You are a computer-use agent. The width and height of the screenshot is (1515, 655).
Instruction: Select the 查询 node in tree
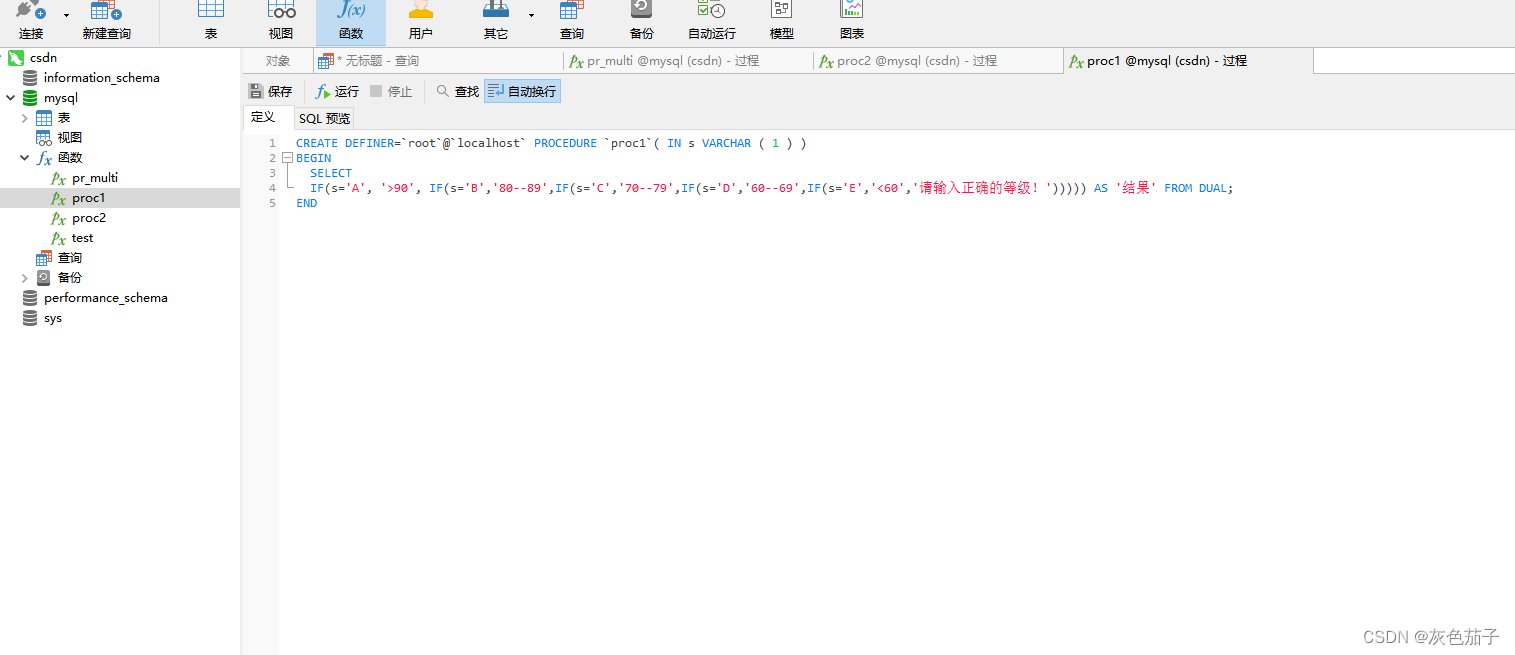tap(69, 258)
